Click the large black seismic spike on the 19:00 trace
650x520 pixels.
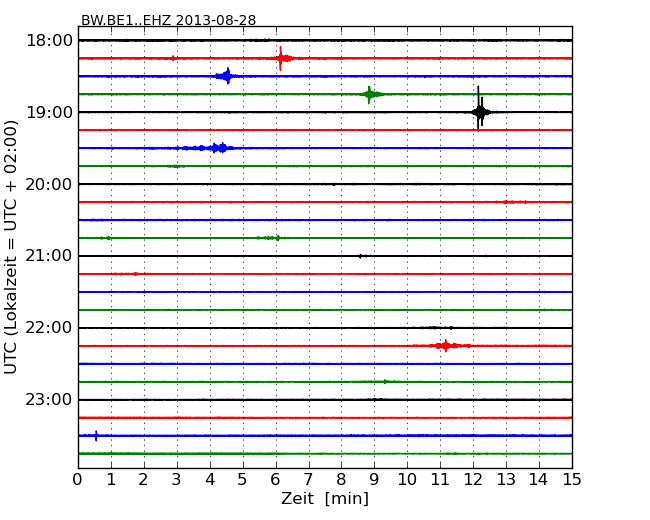point(480,111)
